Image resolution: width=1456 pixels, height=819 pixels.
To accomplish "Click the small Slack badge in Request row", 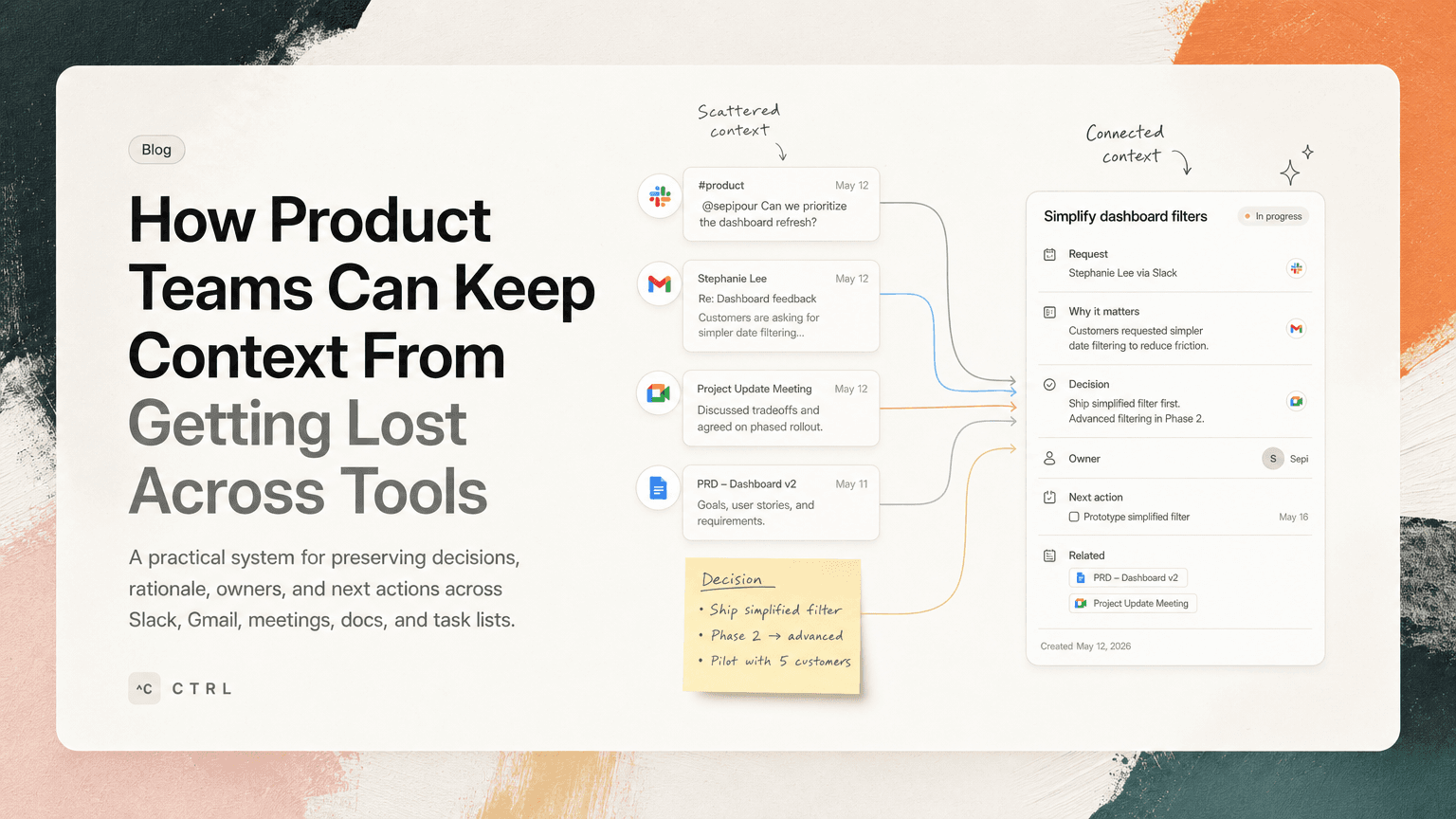I will tap(1296, 268).
